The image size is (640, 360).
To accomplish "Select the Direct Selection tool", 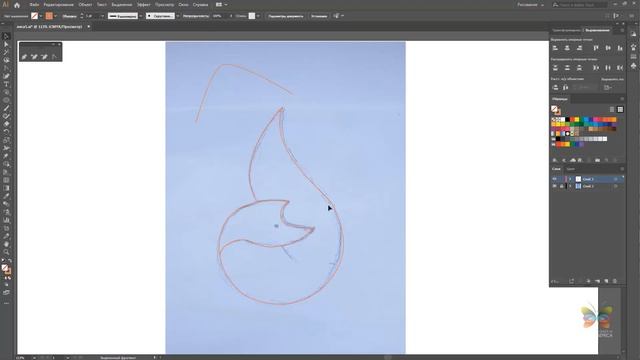I will [x=6, y=44].
